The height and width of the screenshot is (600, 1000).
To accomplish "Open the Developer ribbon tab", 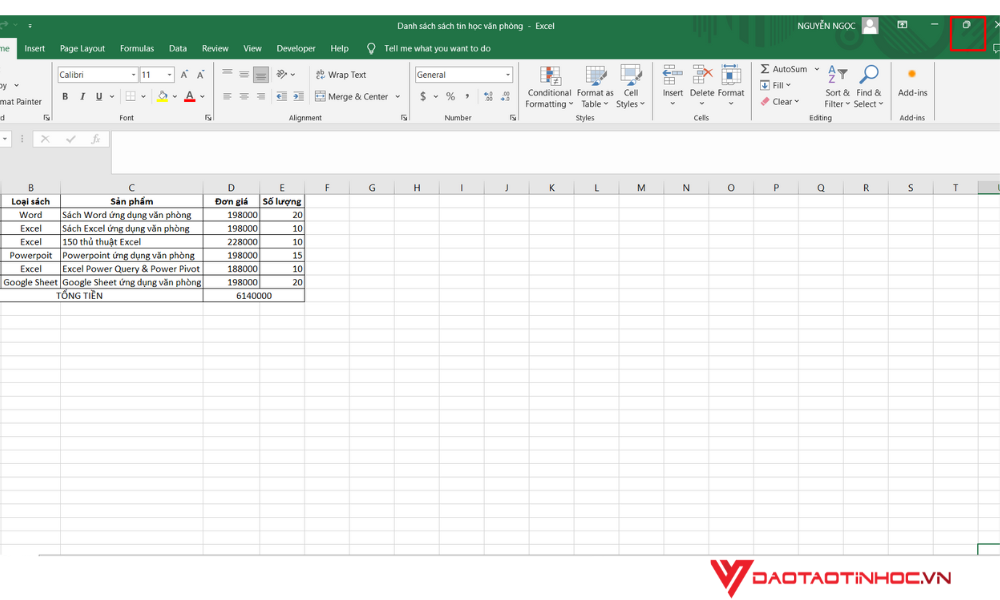I will coord(296,47).
